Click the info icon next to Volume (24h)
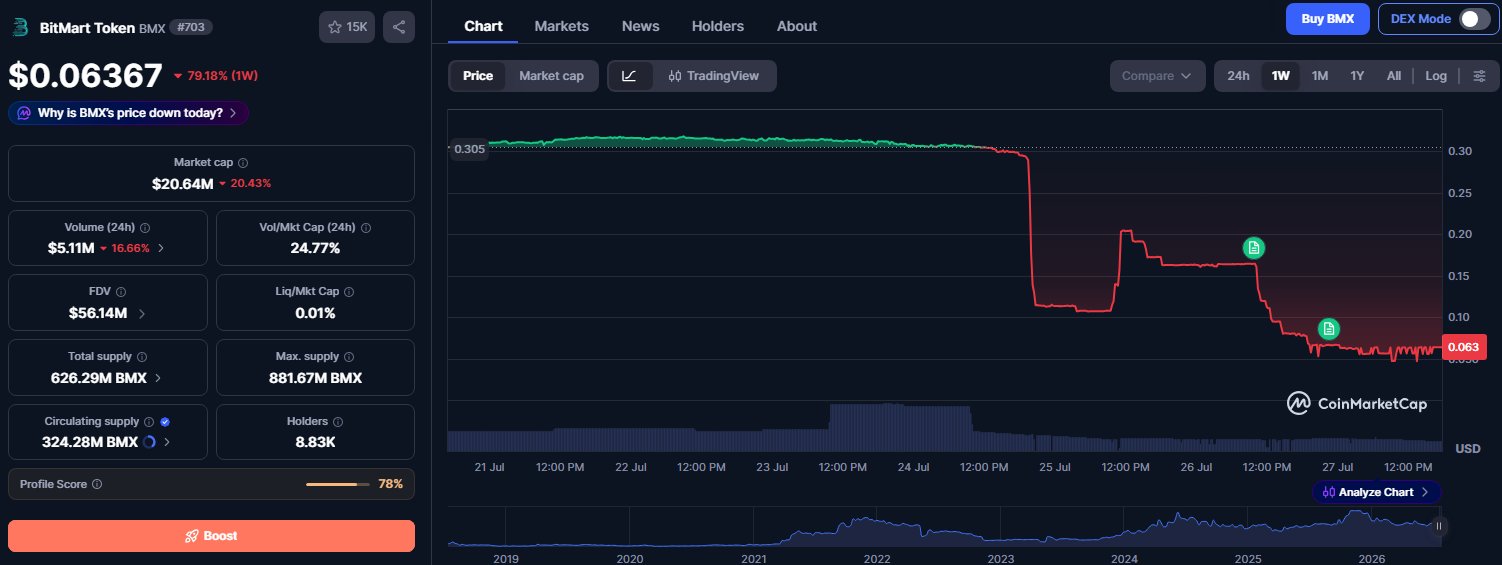The image size is (1502, 565). 145,228
